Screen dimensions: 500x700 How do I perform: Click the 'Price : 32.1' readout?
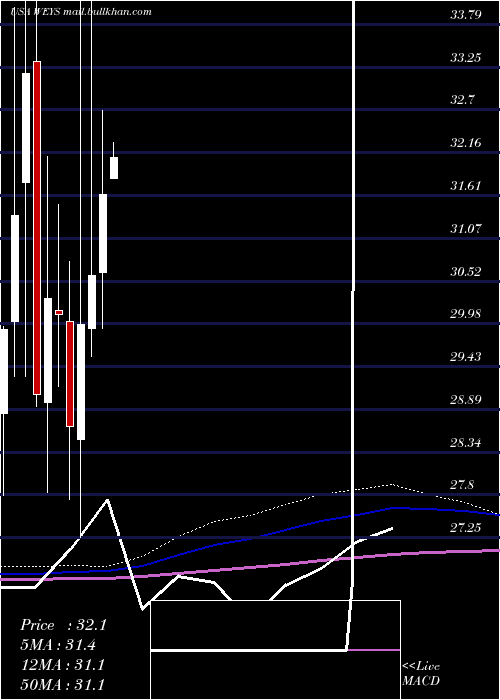pyautogui.click(x=63, y=625)
